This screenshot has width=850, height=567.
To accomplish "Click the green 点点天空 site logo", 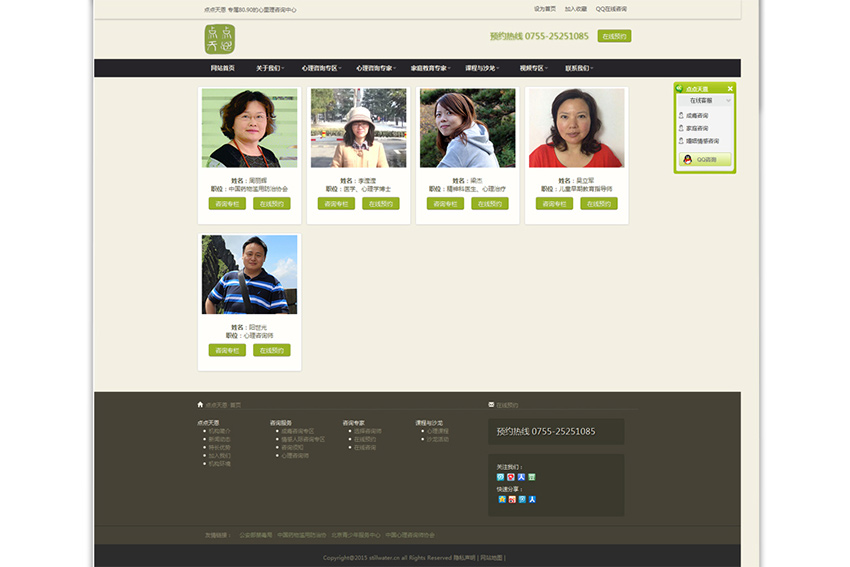I will pyautogui.click(x=219, y=39).
